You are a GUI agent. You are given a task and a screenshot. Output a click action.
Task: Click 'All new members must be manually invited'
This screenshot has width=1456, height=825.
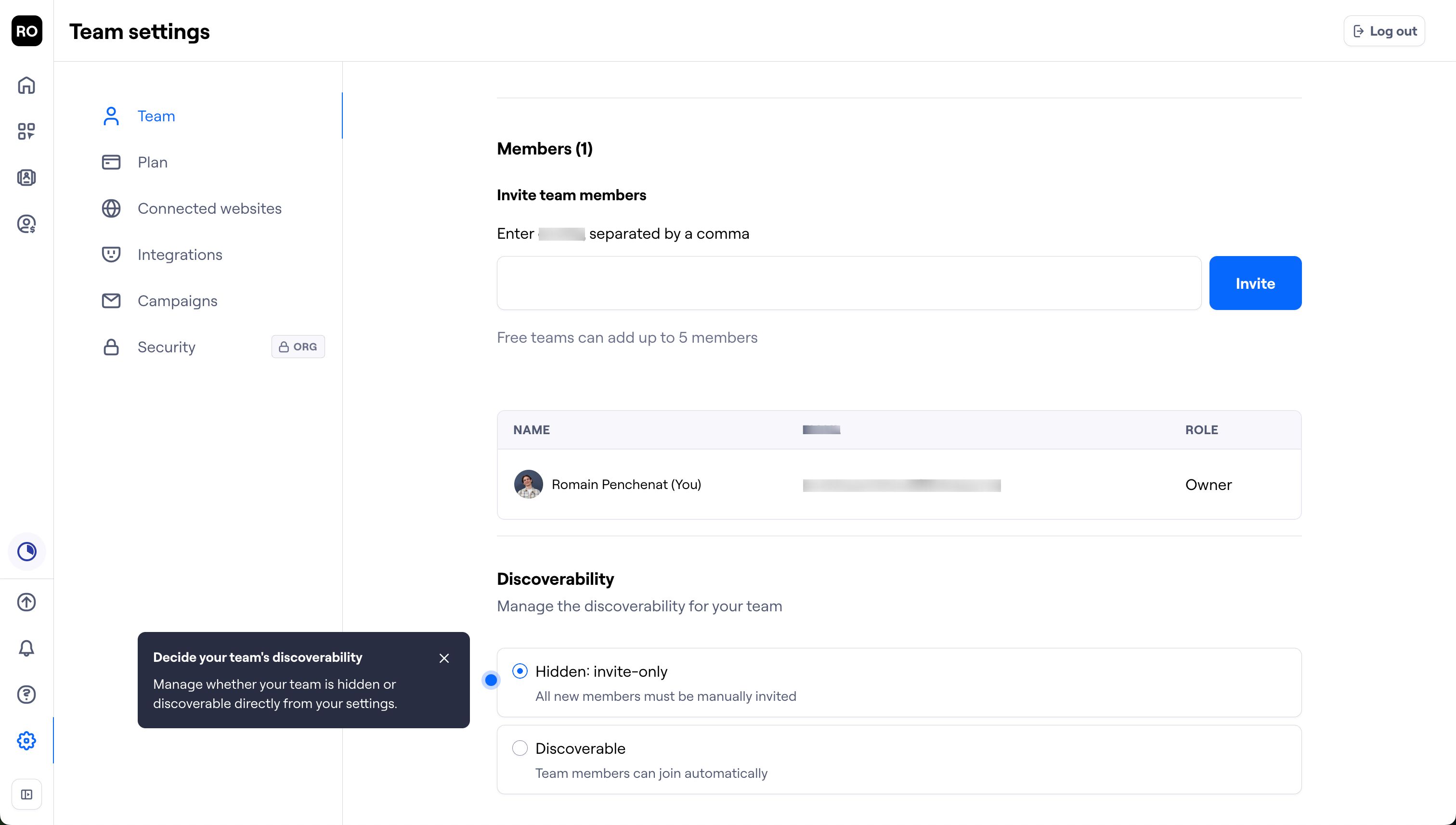coord(666,696)
